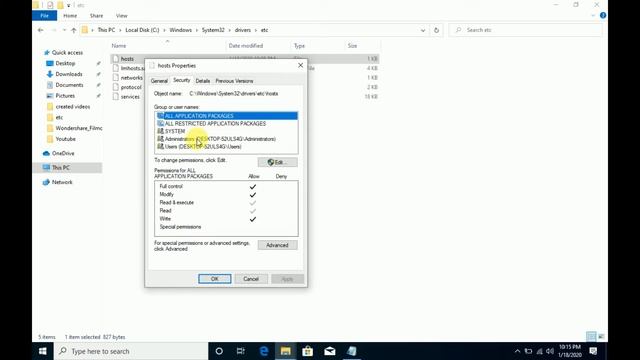
Task: Open recent locations dropdown arrow
Action: [x=64, y=30]
